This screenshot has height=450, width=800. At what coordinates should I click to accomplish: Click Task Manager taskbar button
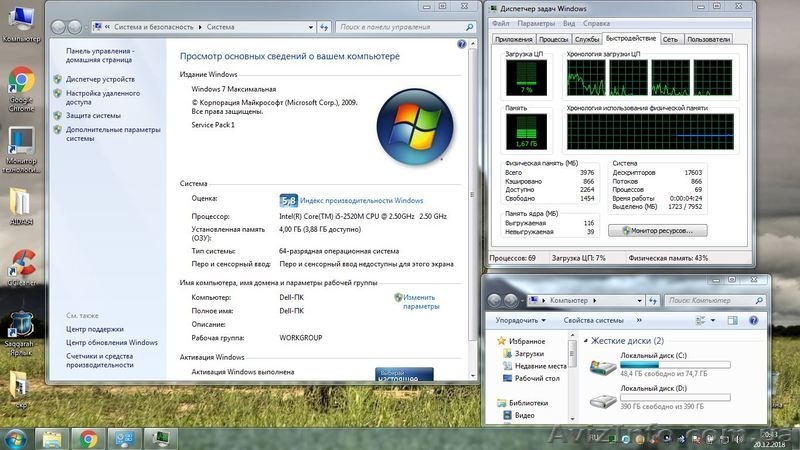tap(161, 439)
